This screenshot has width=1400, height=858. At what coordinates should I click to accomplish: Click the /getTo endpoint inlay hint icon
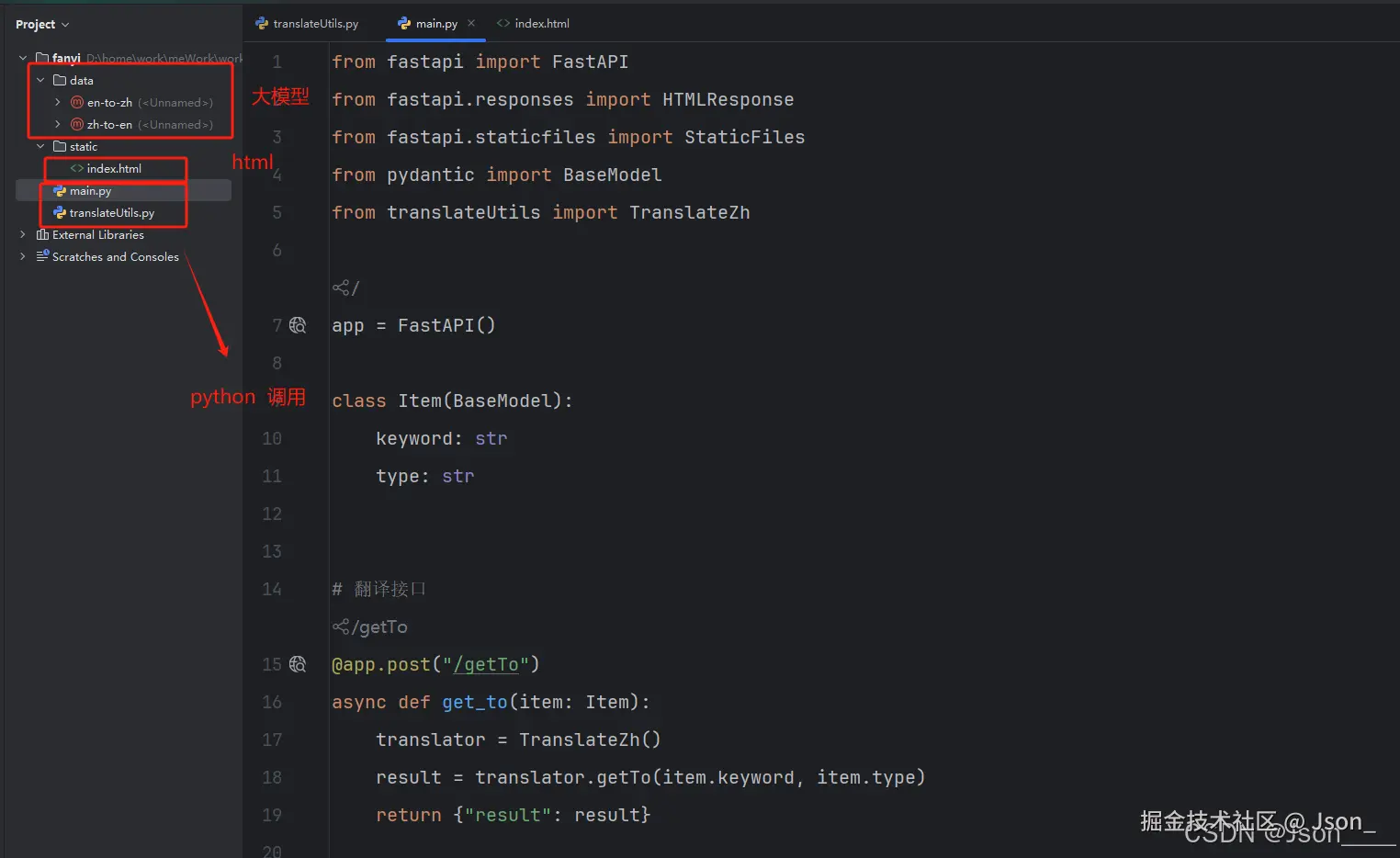click(x=341, y=627)
